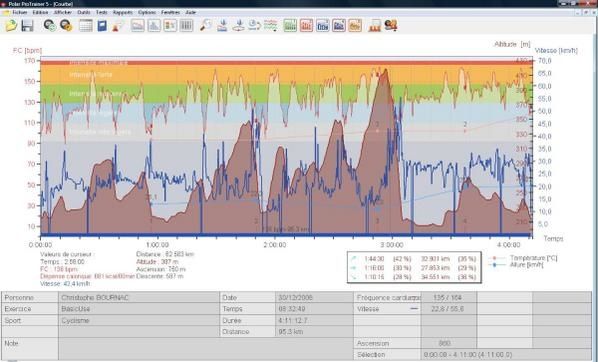Click the Cyclisme sport cell

pos(139,320)
